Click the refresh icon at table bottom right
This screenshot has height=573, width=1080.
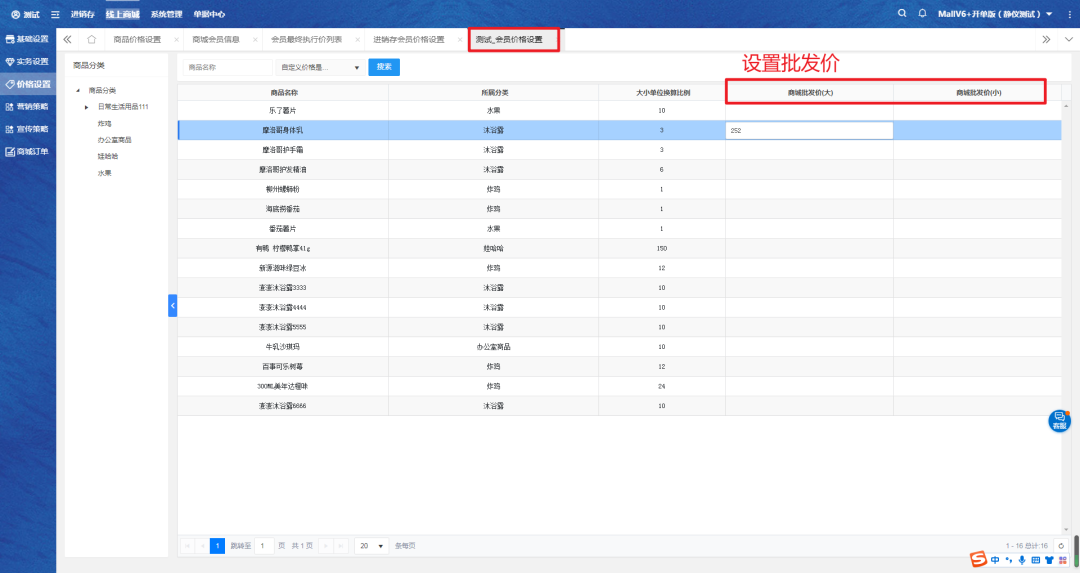(1060, 546)
